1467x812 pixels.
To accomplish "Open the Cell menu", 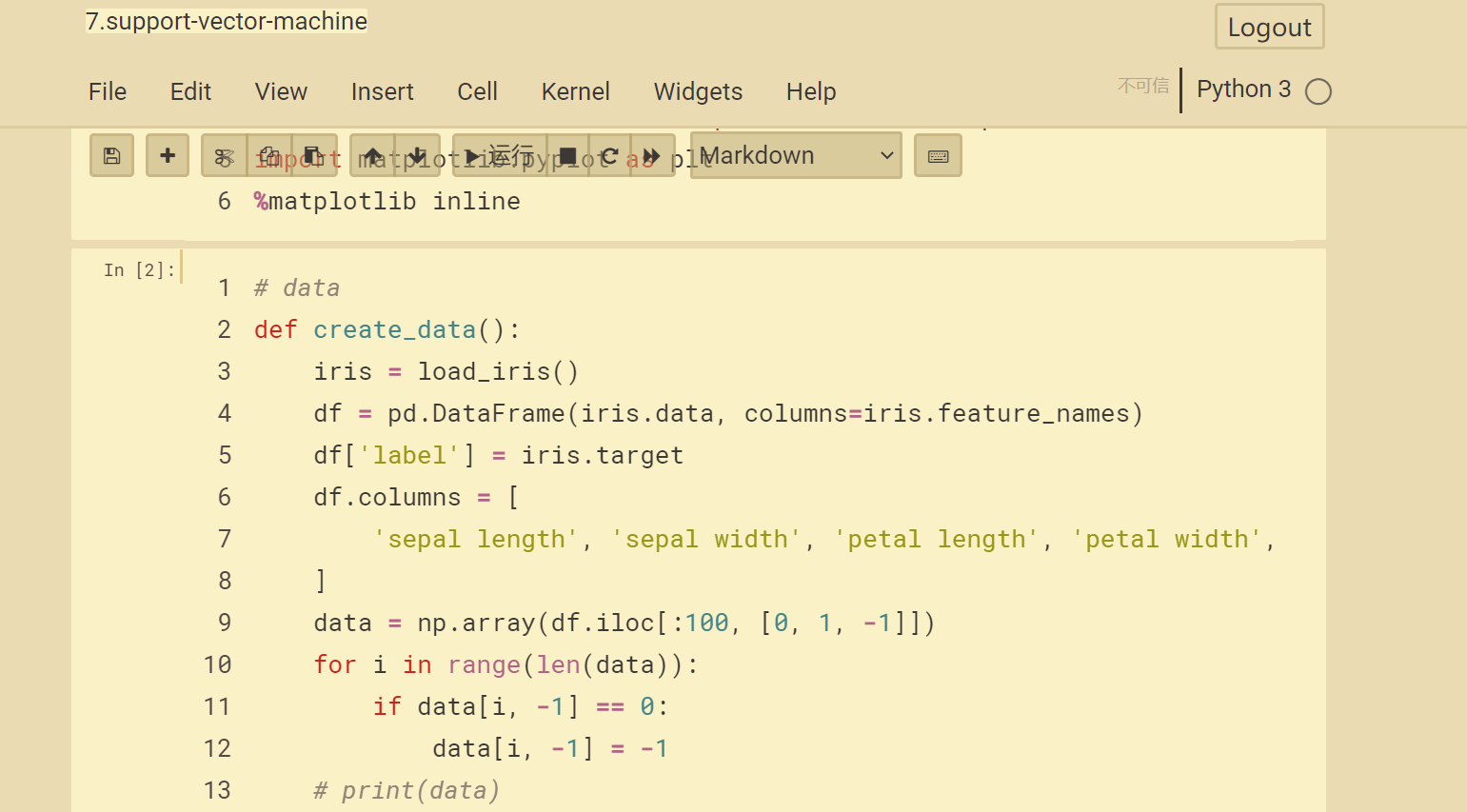I will click(x=477, y=91).
